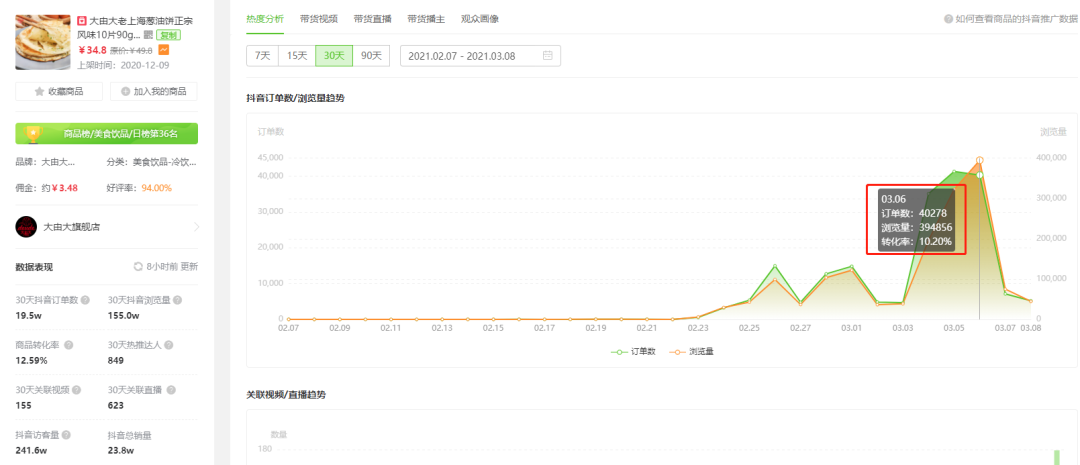Viewport: 1080px width, 465px height.
Task: Click the plus icon in 加入我的商品
Action: 125,92
